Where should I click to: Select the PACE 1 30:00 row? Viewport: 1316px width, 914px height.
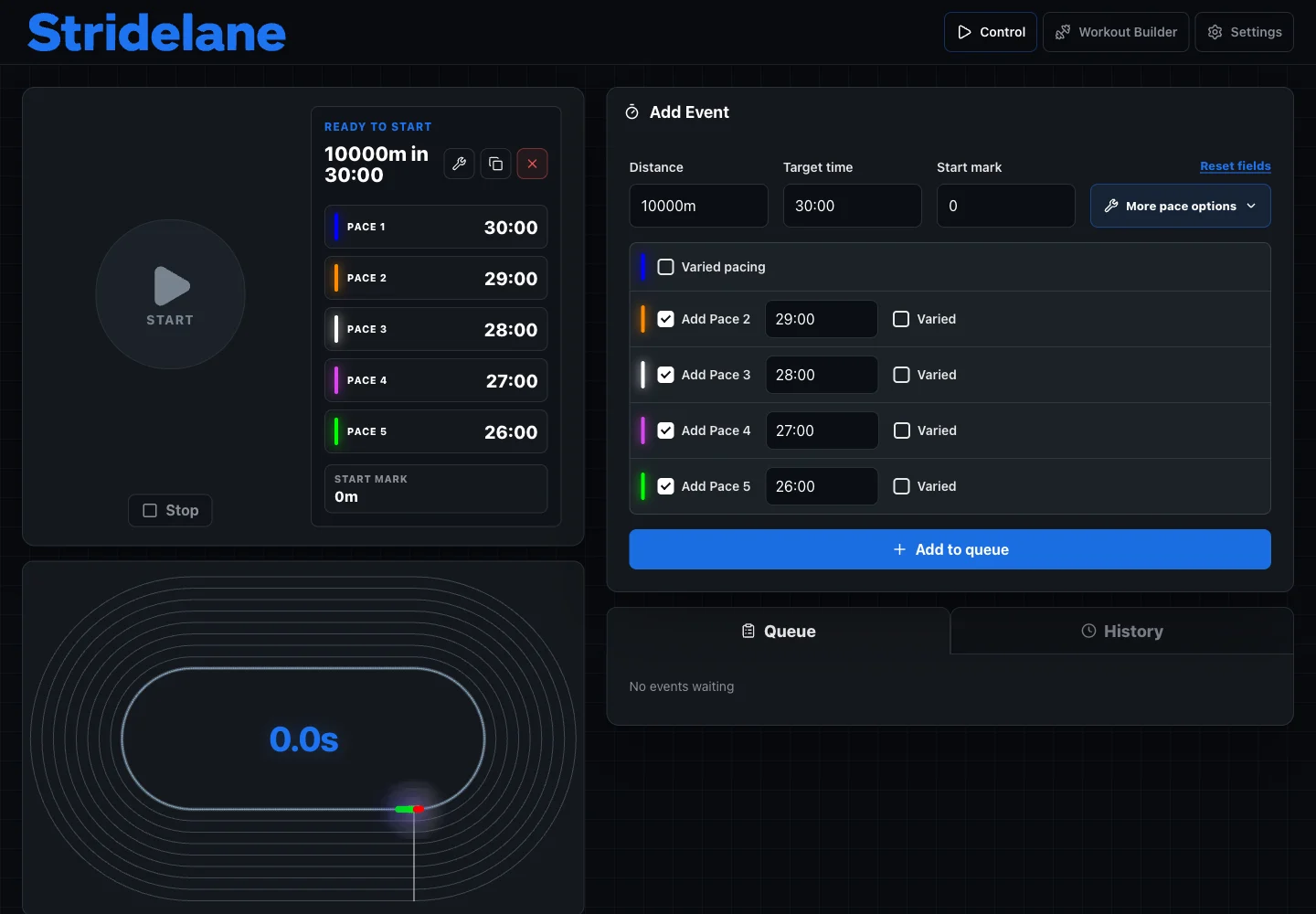point(436,227)
